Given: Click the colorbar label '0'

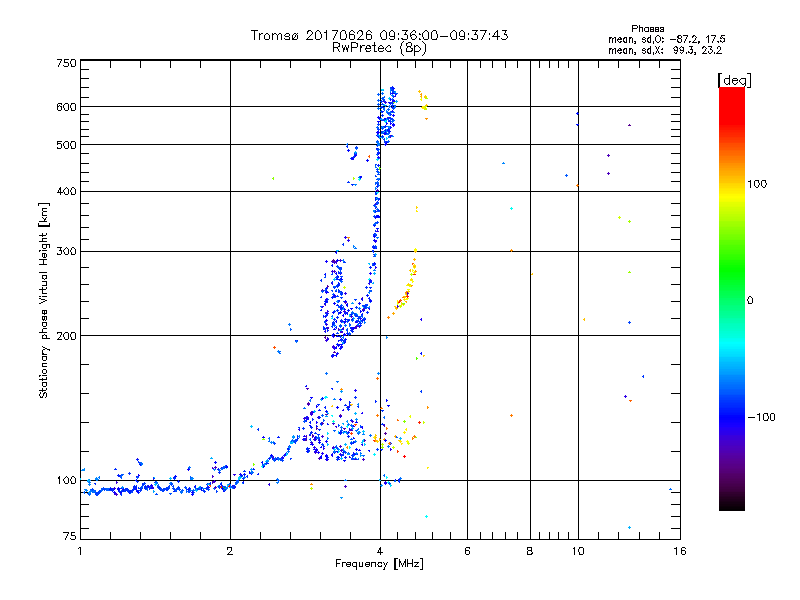Looking at the screenshot, I should (x=750, y=301).
